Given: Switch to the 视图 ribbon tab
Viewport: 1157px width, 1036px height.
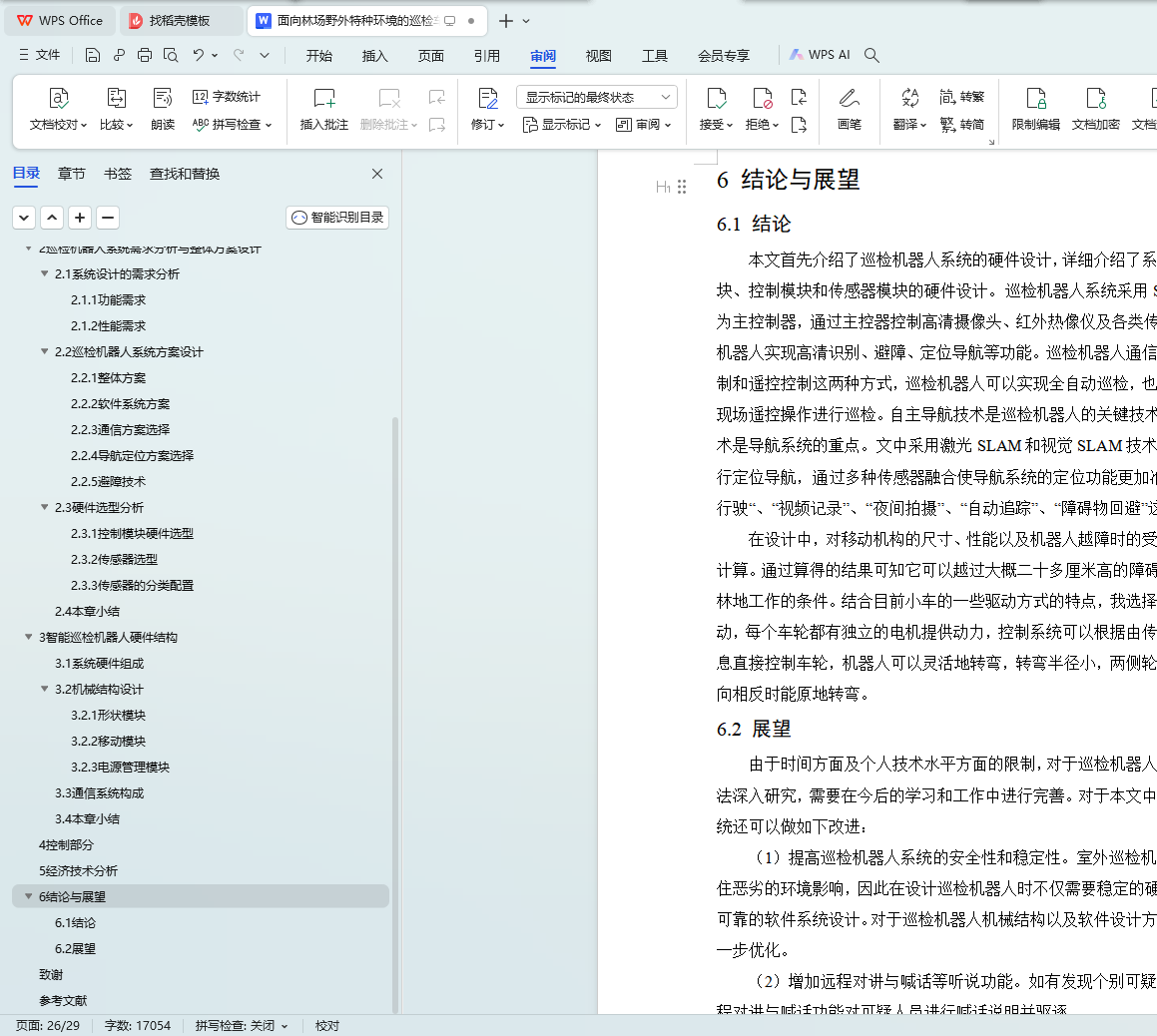Looking at the screenshot, I should (x=599, y=56).
